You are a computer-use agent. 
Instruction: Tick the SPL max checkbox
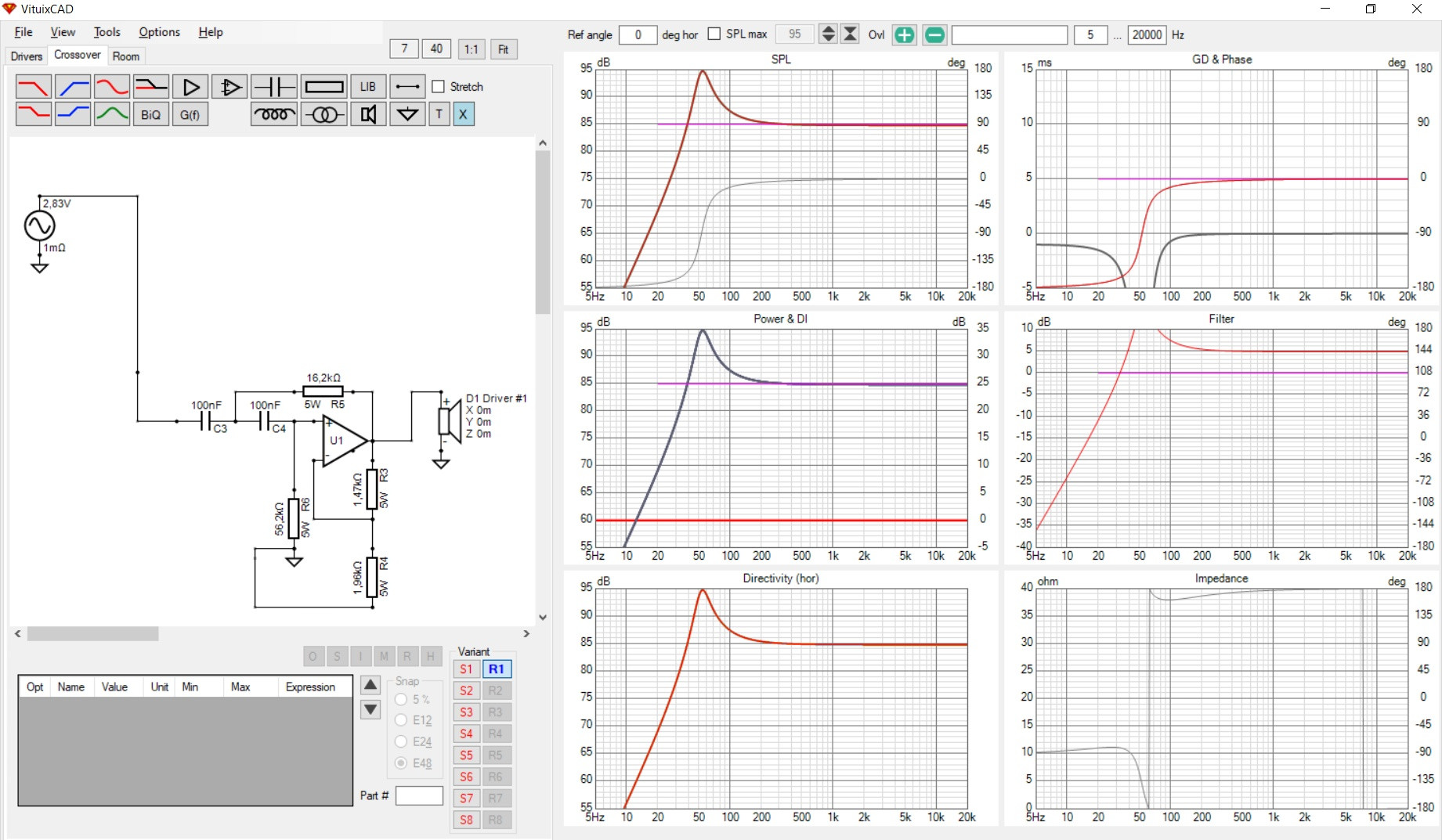[714, 34]
